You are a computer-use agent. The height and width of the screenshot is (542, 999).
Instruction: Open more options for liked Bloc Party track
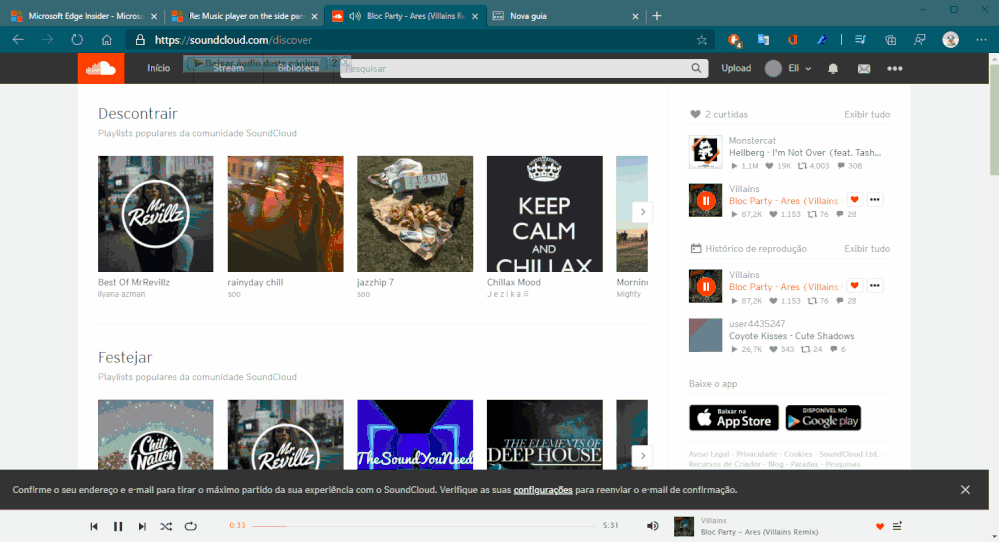click(x=875, y=199)
